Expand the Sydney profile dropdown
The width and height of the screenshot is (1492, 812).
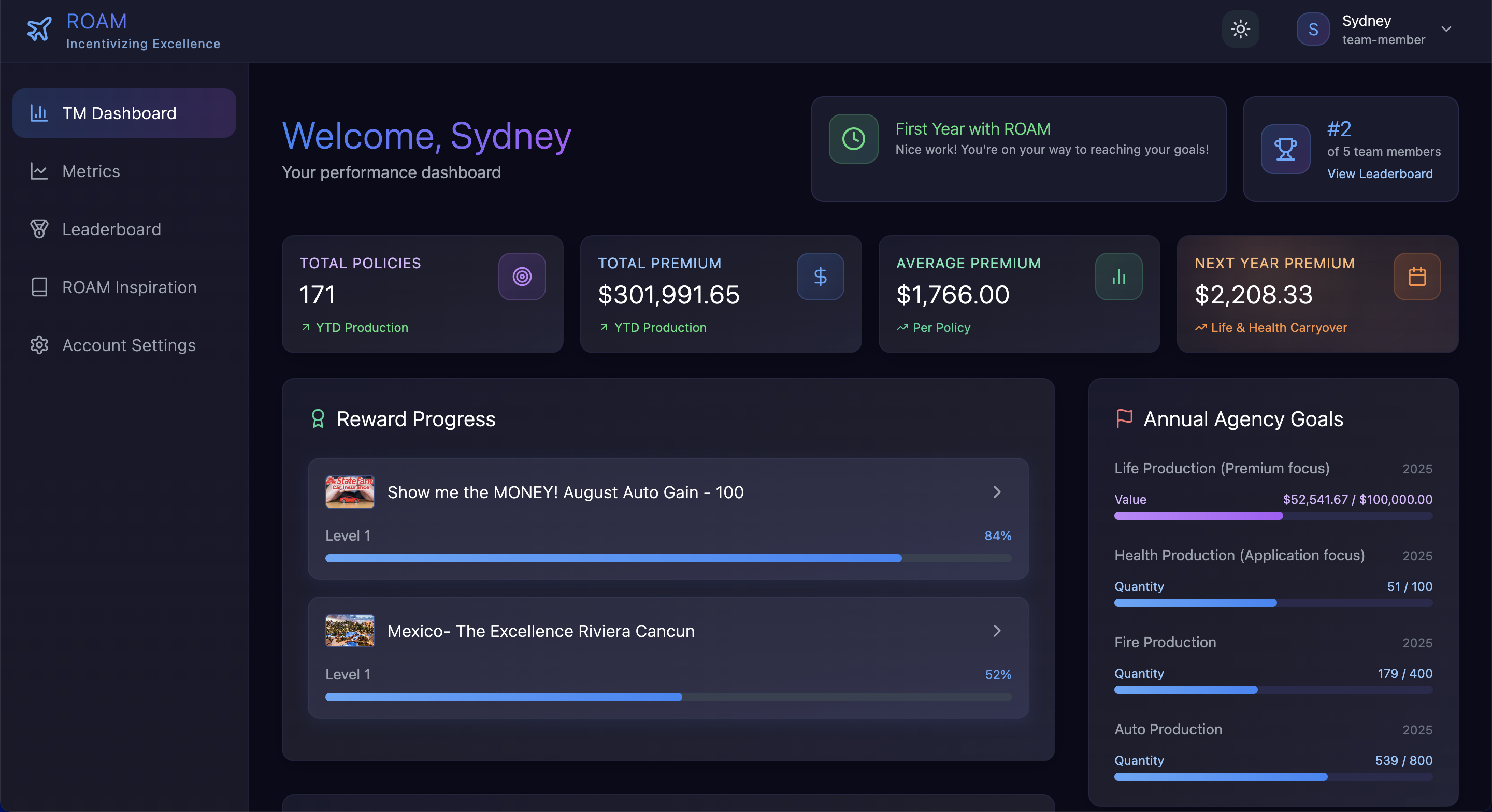[x=1446, y=29]
